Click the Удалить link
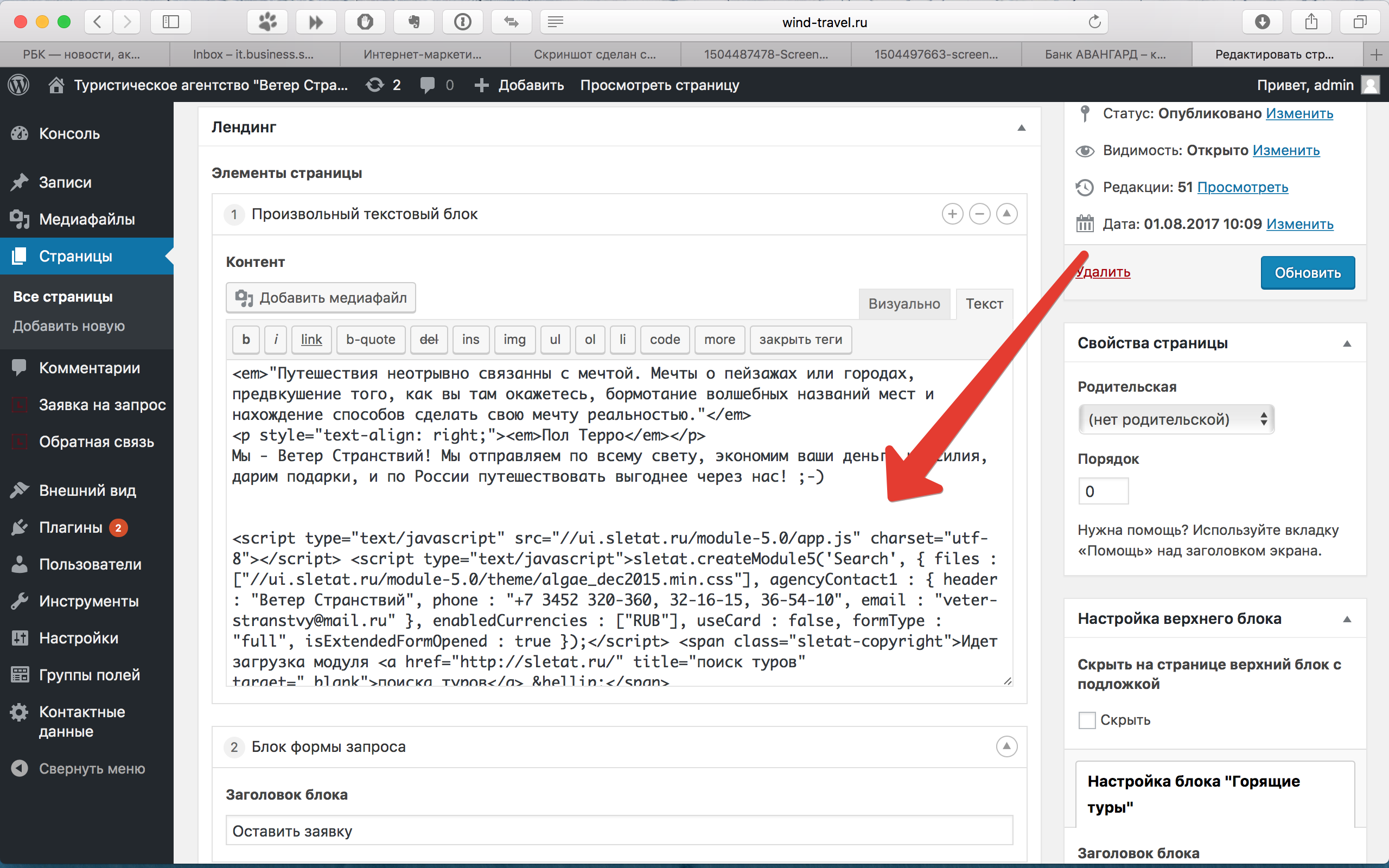The width and height of the screenshot is (1389, 868). [x=1103, y=272]
